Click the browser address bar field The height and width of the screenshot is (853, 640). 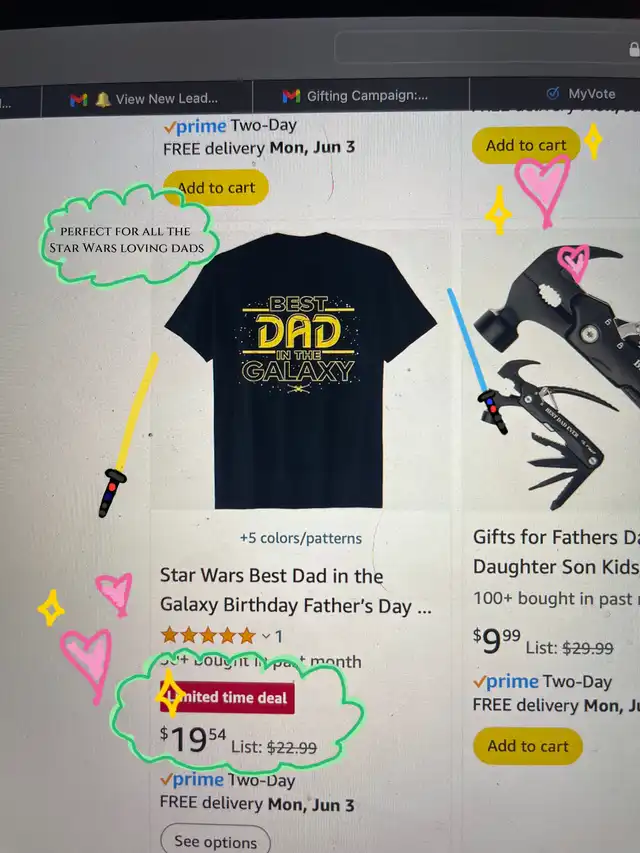click(x=487, y=47)
